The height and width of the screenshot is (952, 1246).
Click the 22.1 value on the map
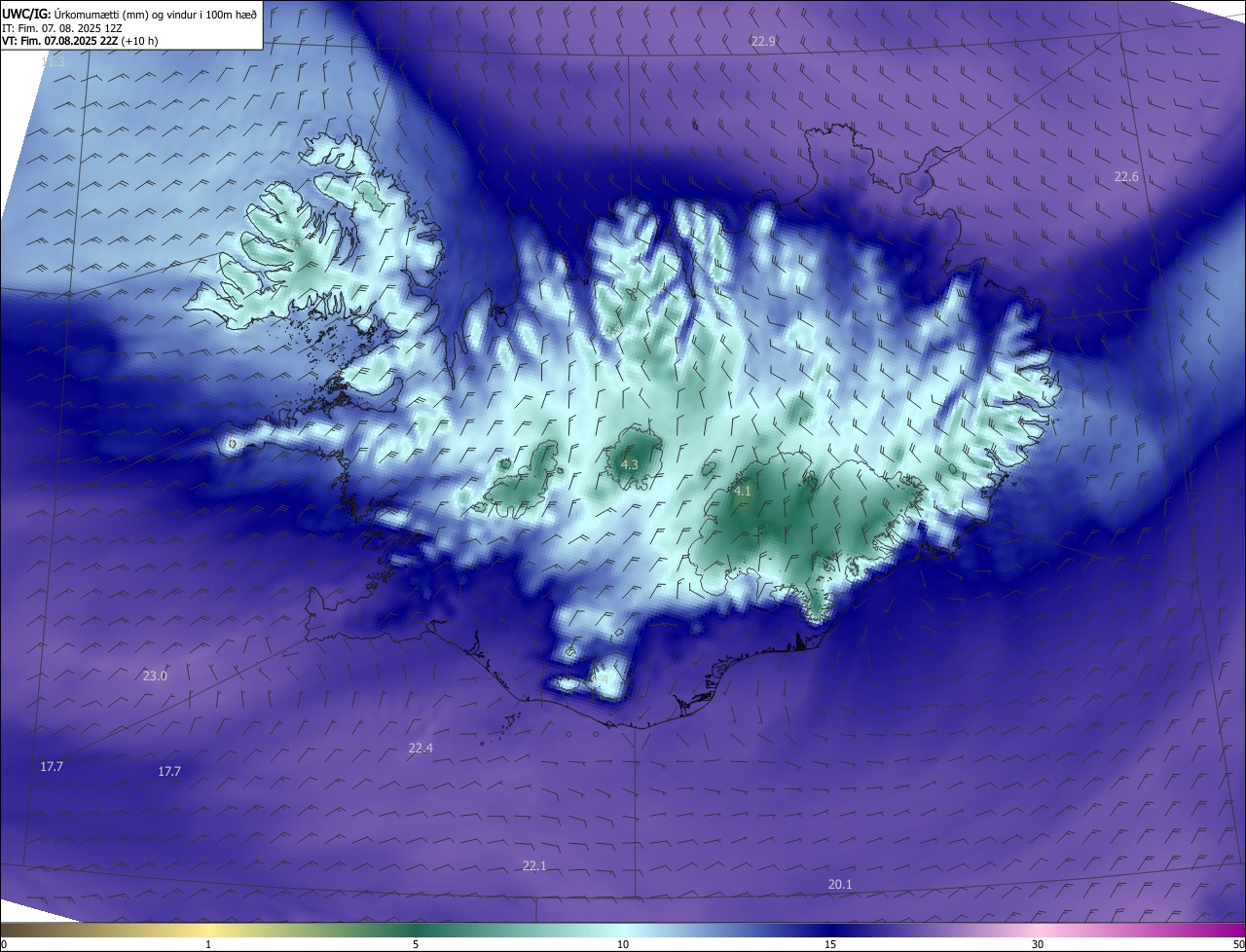(x=534, y=865)
